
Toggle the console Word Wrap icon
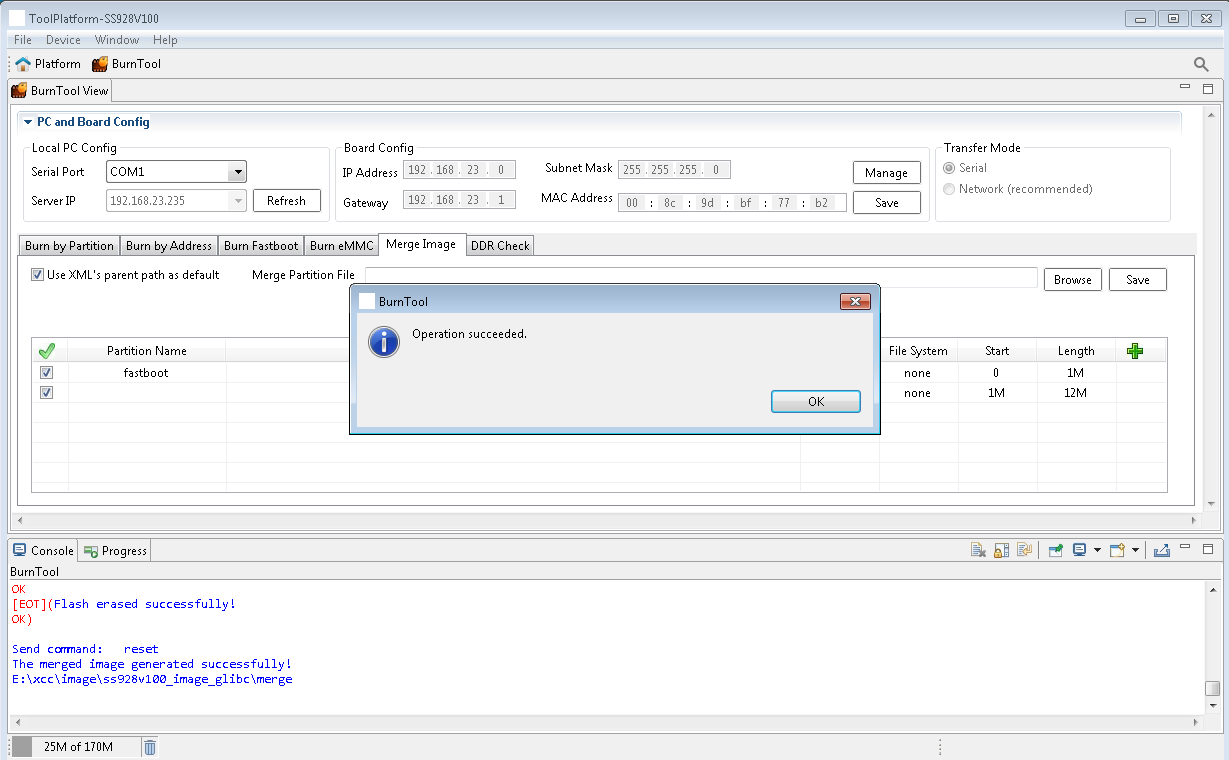[x=1024, y=550]
